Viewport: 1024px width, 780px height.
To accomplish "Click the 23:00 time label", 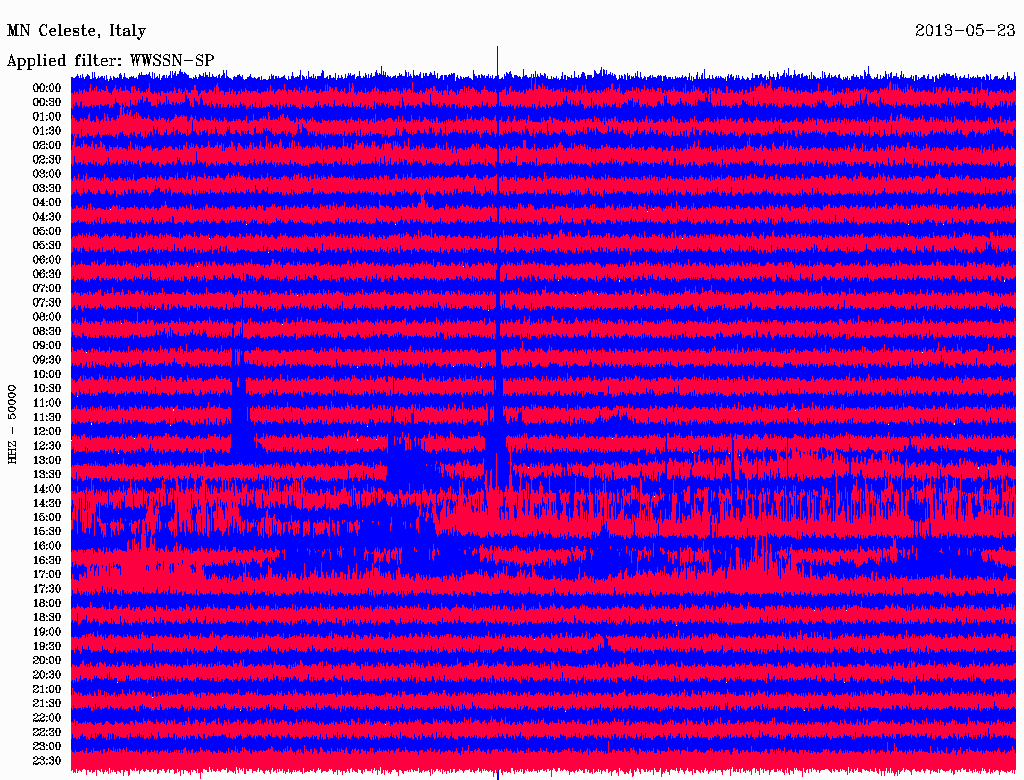I will [x=47, y=746].
